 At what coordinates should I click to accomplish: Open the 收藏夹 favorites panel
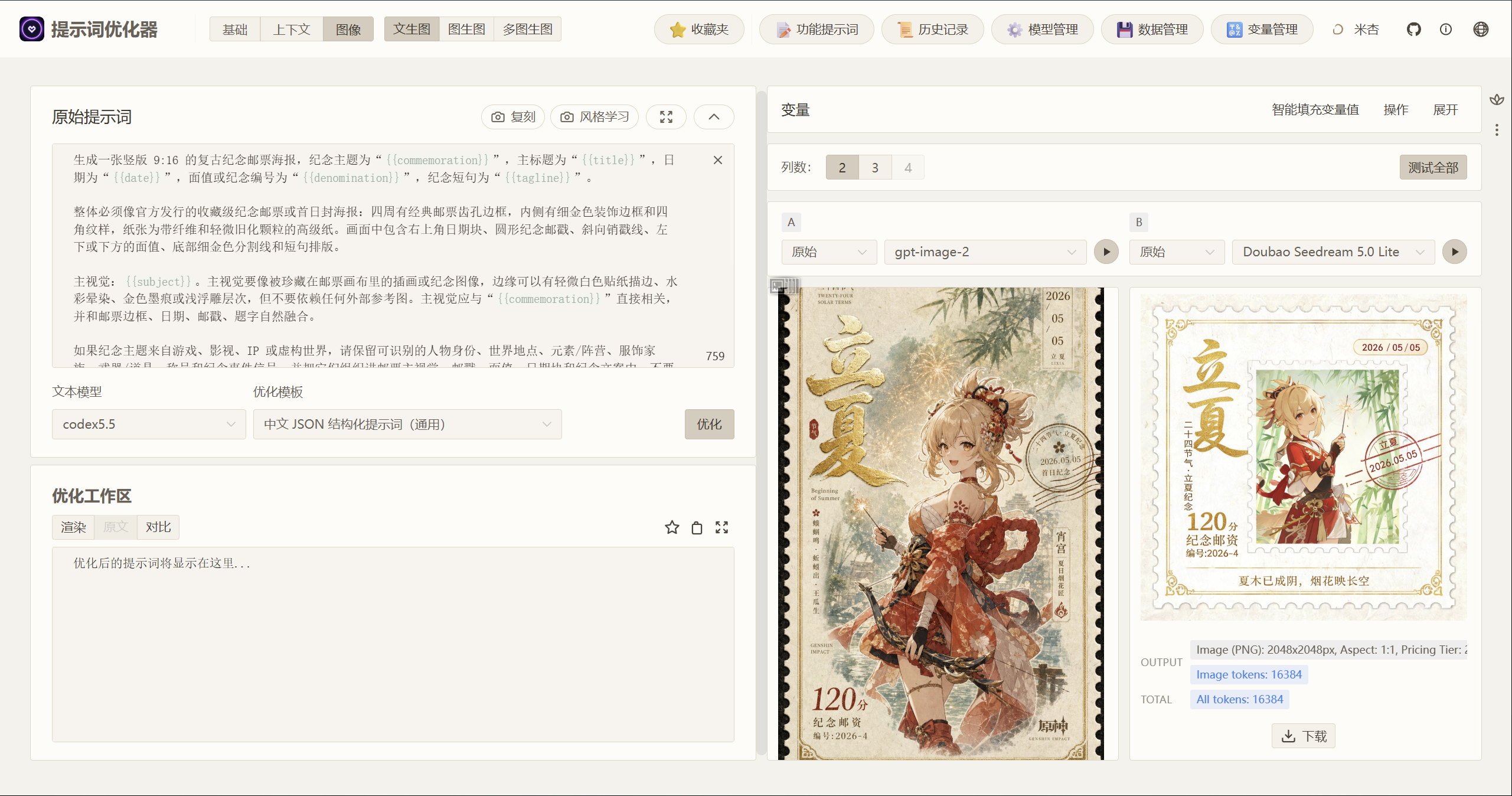click(x=699, y=30)
